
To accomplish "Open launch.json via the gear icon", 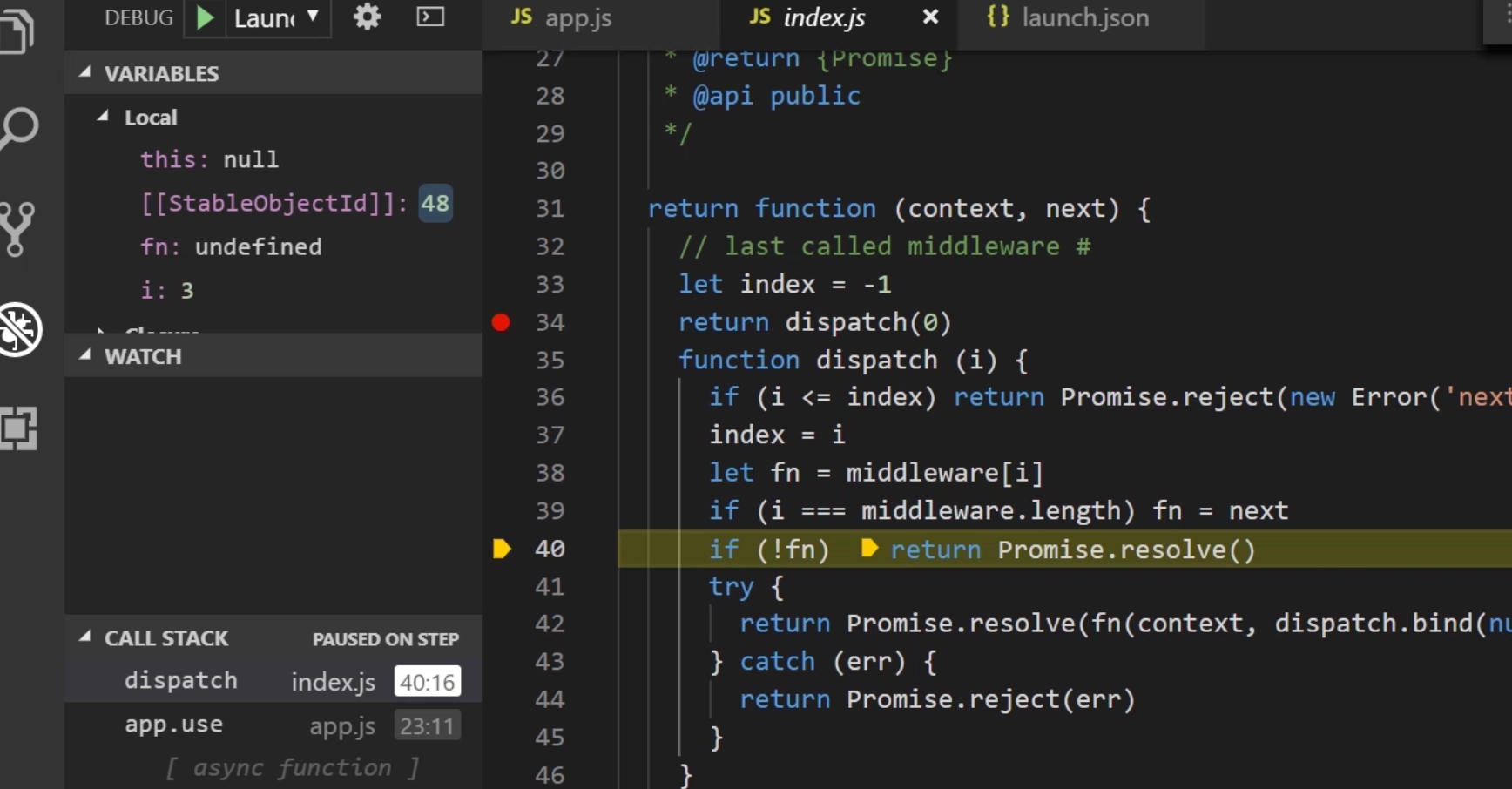I will tap(368, 17).
